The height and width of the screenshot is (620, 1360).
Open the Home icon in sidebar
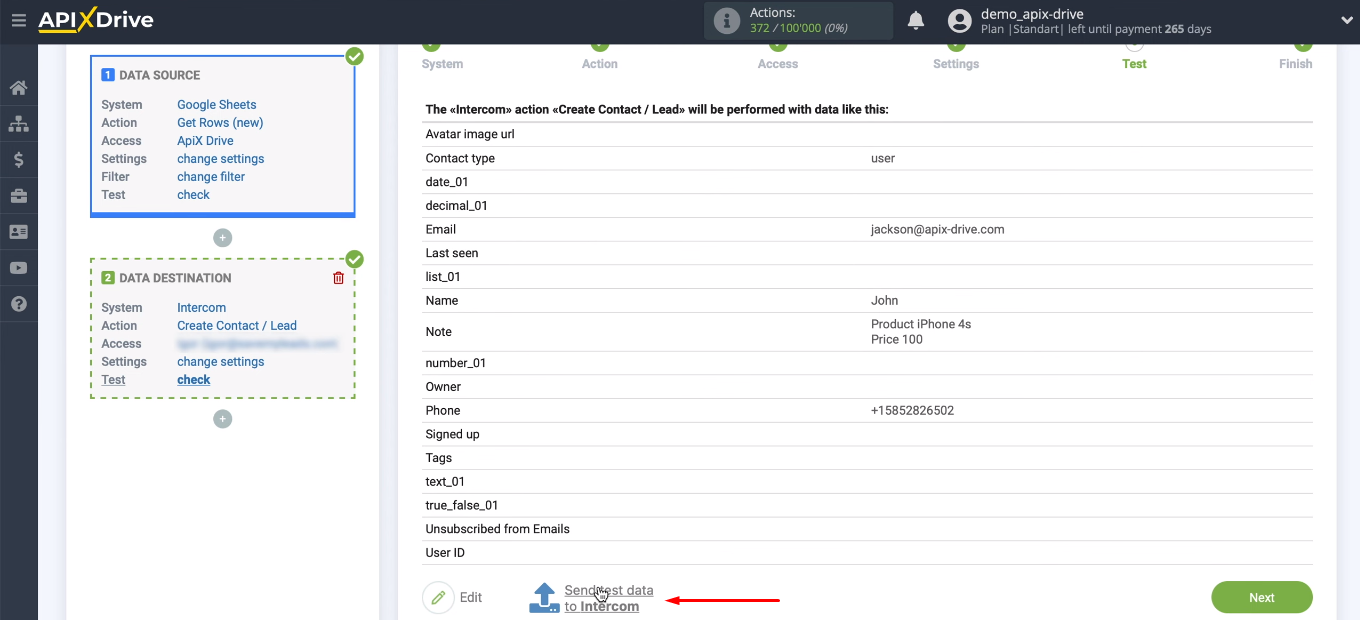point(18,88)
